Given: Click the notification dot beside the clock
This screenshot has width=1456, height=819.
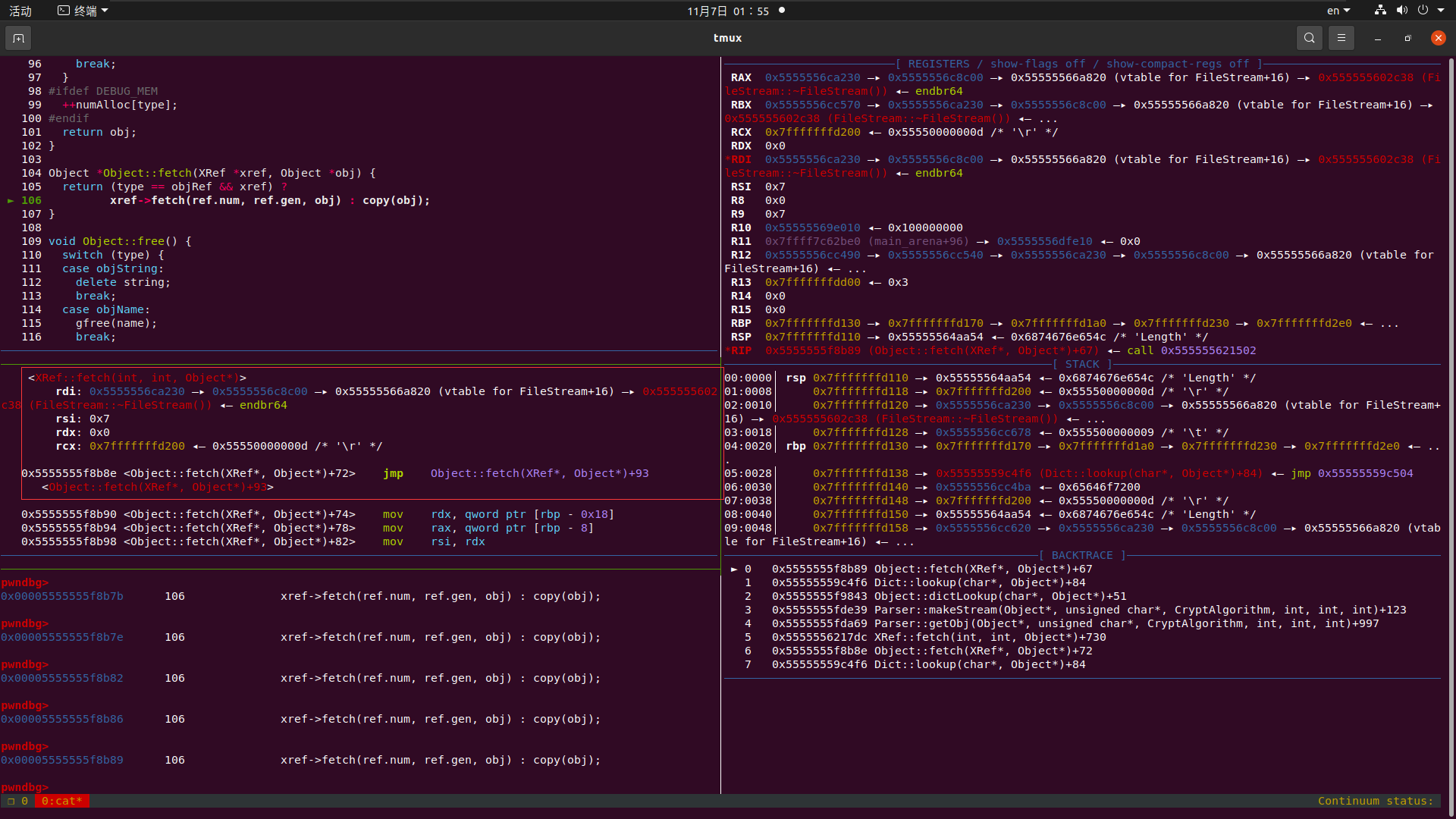Looking at the screenshot, I should pos(782,11).
